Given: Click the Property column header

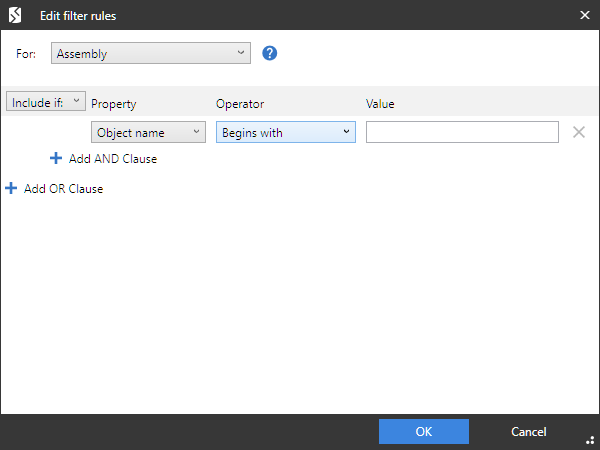Looking at the screenshot, I should (x=113, y=104).
